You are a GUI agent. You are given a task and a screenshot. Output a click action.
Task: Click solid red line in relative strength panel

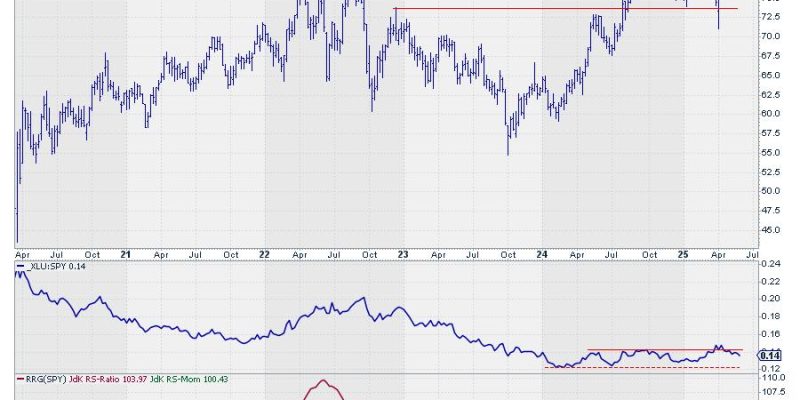665,349
